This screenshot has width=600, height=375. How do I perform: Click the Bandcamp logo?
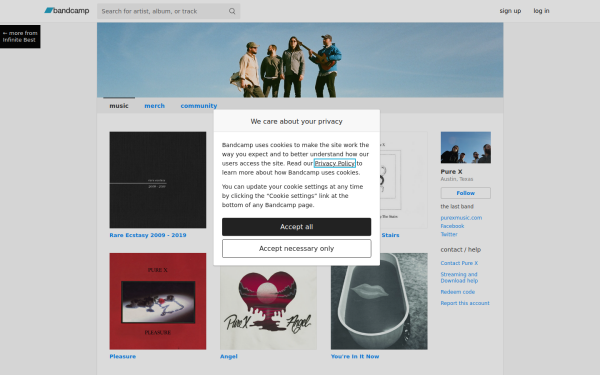[67, 11]
